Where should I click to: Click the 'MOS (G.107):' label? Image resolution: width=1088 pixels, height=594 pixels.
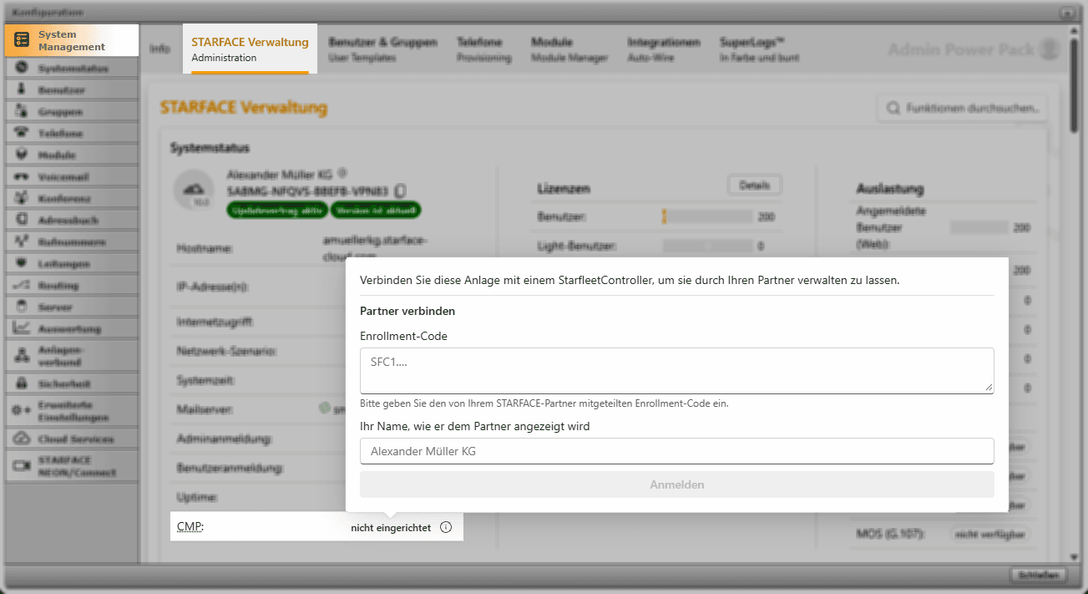[890, 534]
